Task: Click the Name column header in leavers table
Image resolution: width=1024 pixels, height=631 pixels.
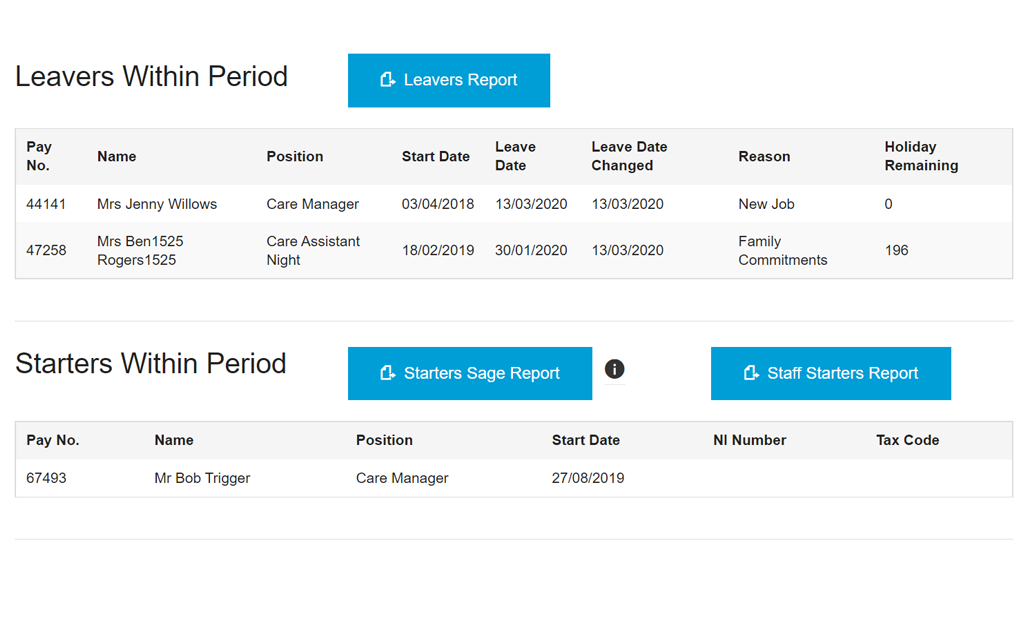Action: pyautogui.click(x=116, y=156)
